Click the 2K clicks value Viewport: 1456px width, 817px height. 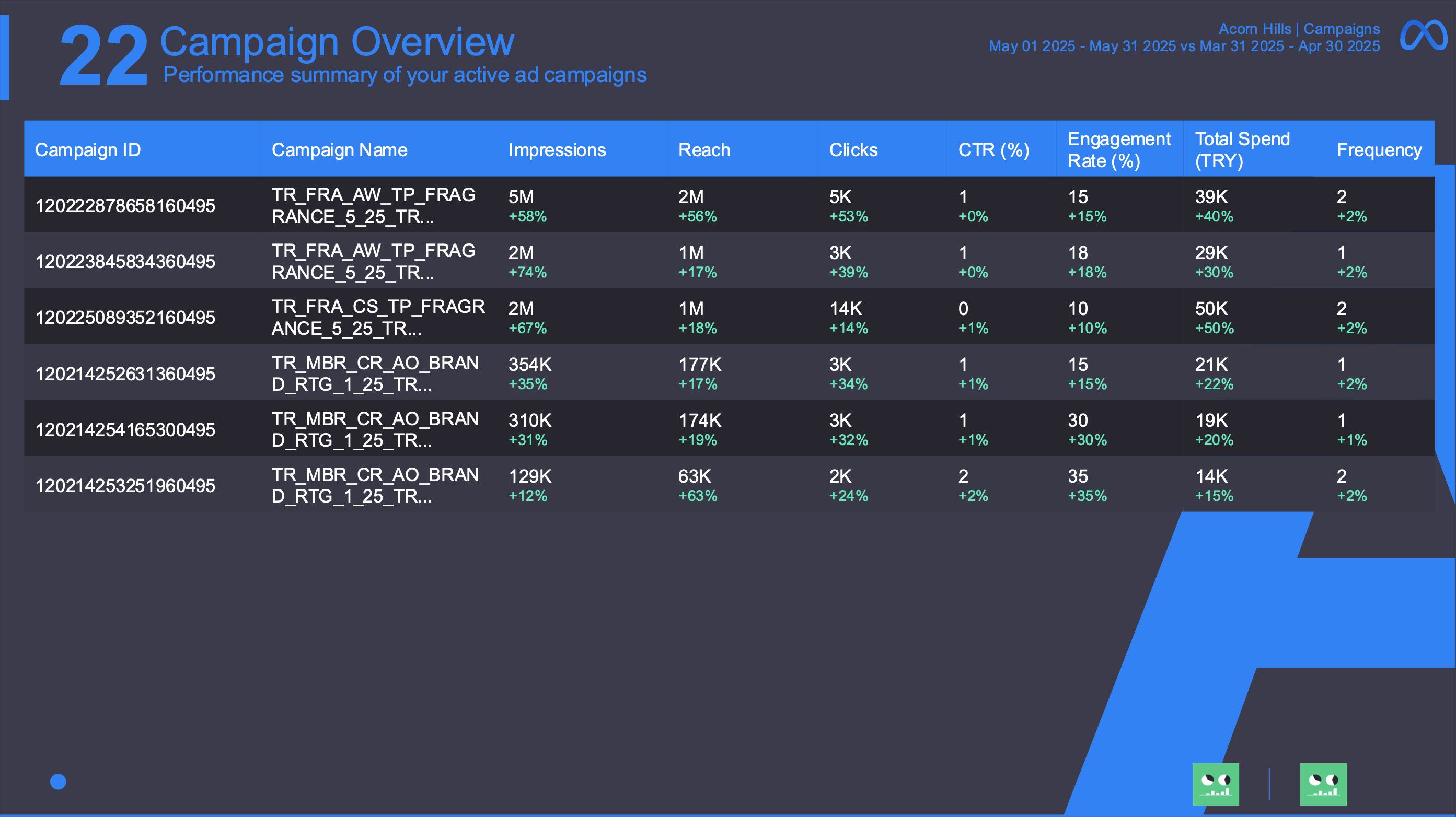pos(840,476)
